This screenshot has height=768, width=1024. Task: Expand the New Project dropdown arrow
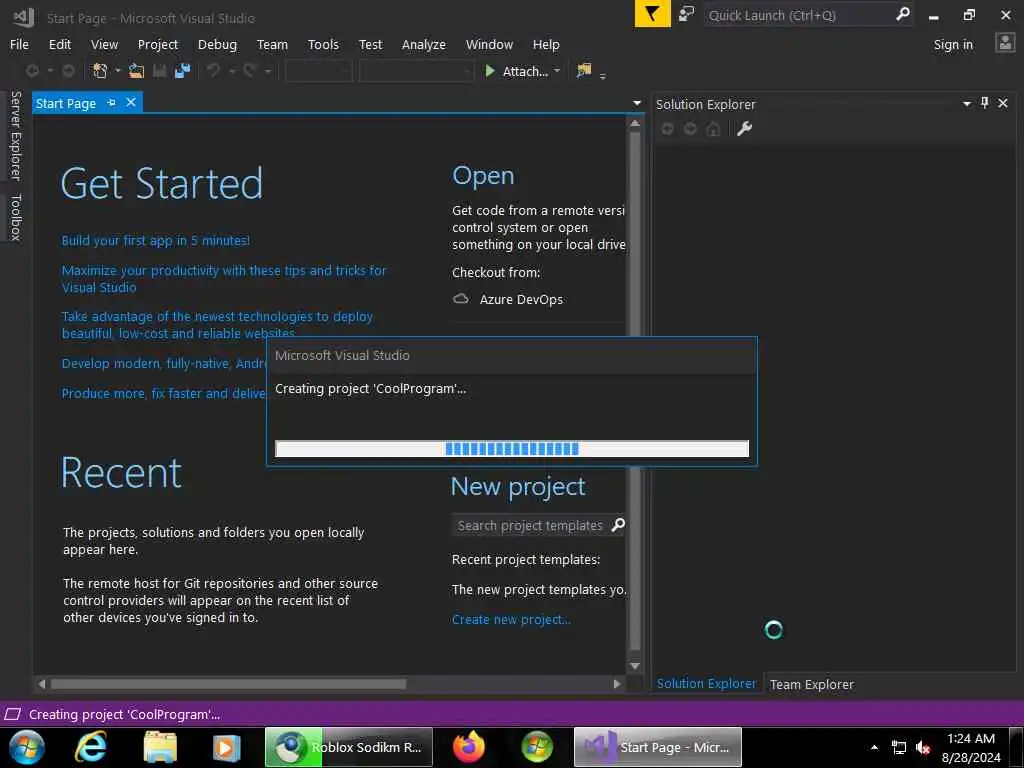click(118, 71)
